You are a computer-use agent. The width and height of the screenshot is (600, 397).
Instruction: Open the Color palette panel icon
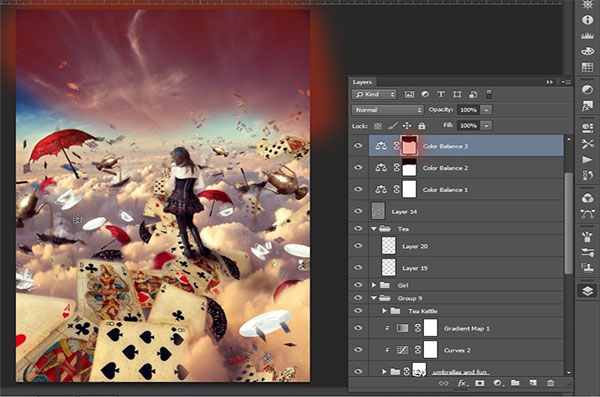click(x=587, y=51)
